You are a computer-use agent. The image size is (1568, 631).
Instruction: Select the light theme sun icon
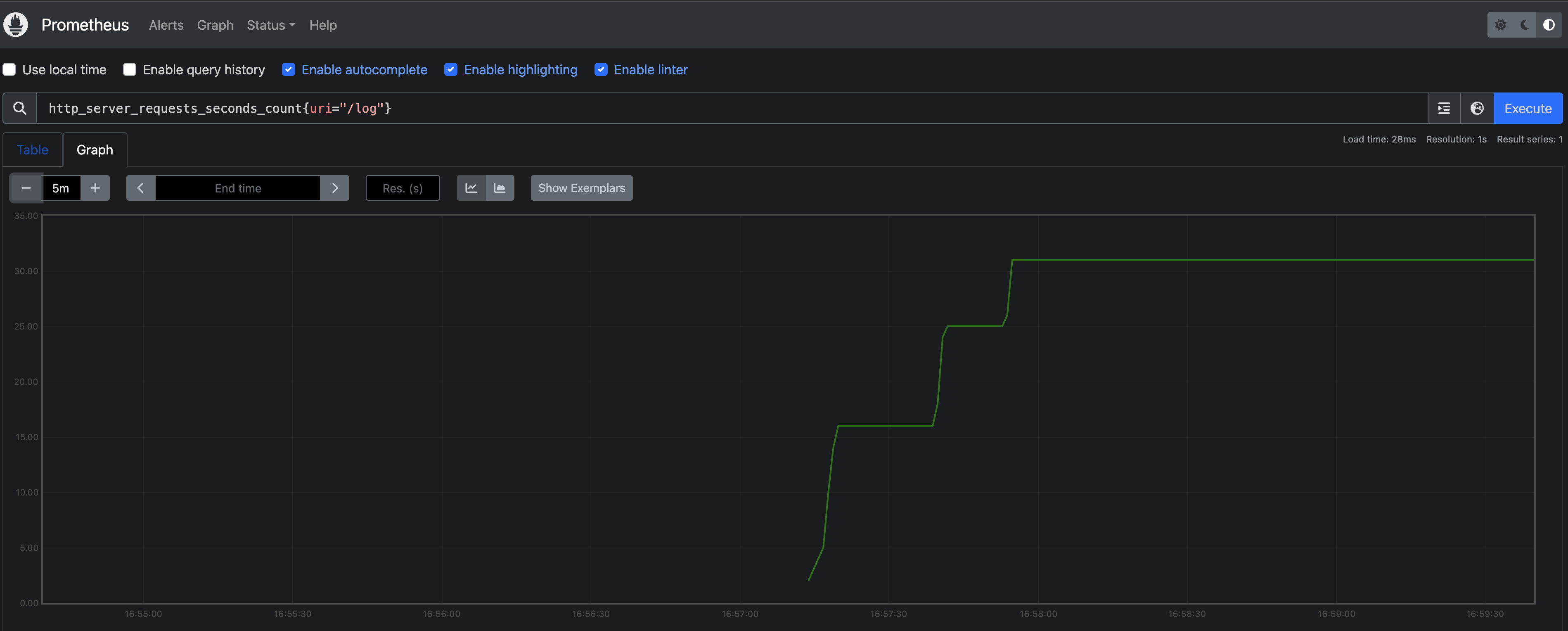tap(1500, 25)
